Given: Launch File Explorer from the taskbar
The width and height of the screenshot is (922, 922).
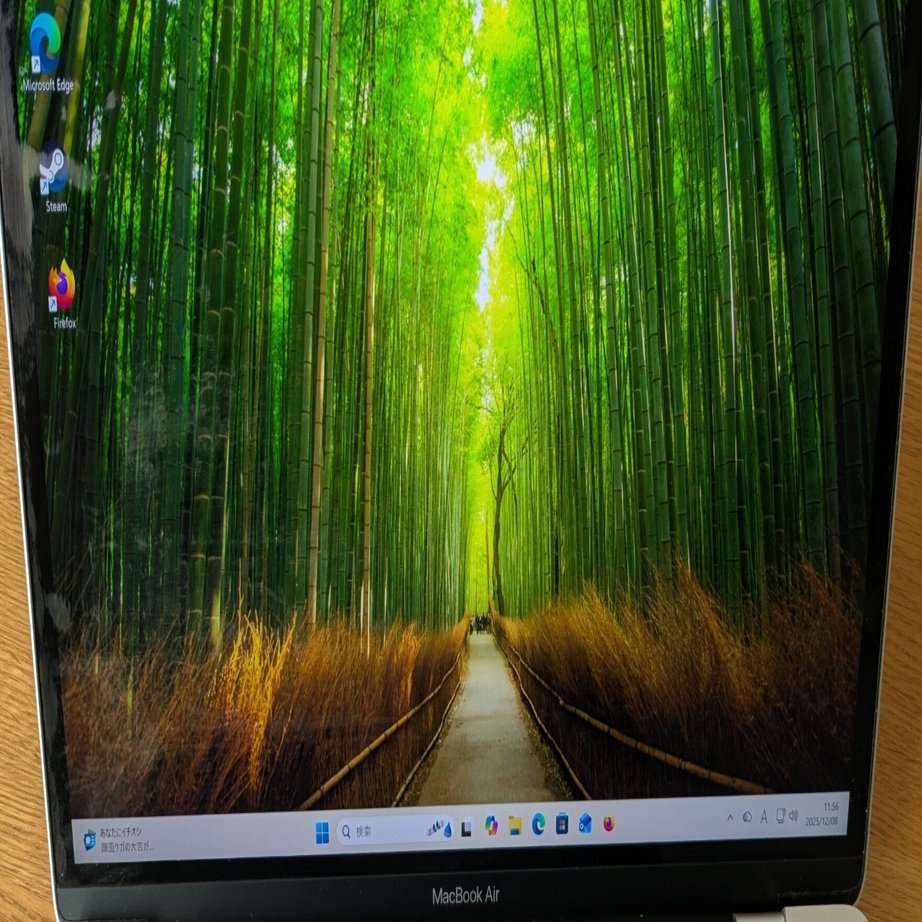Looking at the screenshot, I should (x=514, y=827).
